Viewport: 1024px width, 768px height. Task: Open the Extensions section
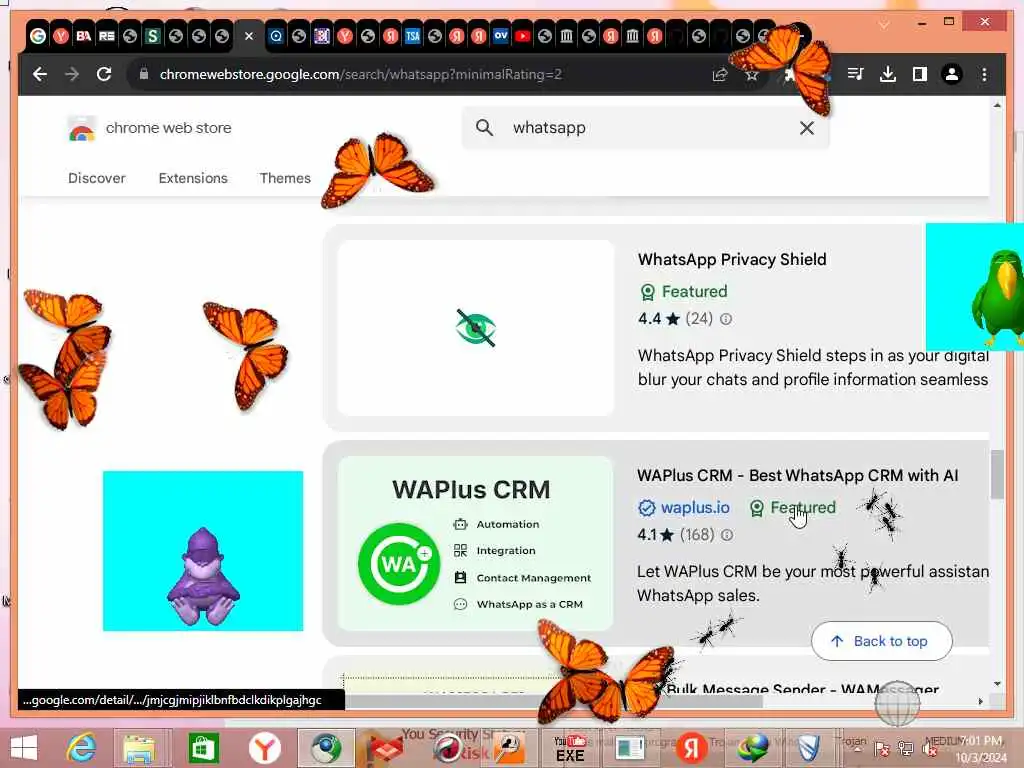[x=193, y=178]
